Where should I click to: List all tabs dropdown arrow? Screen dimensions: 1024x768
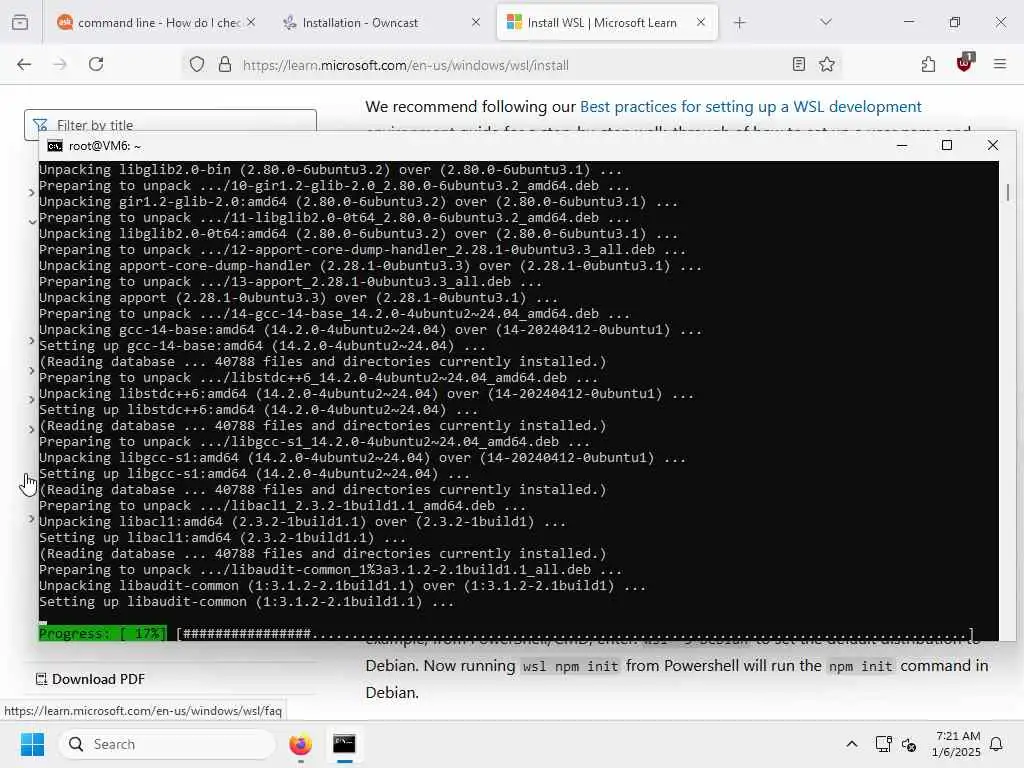[825, 22]
